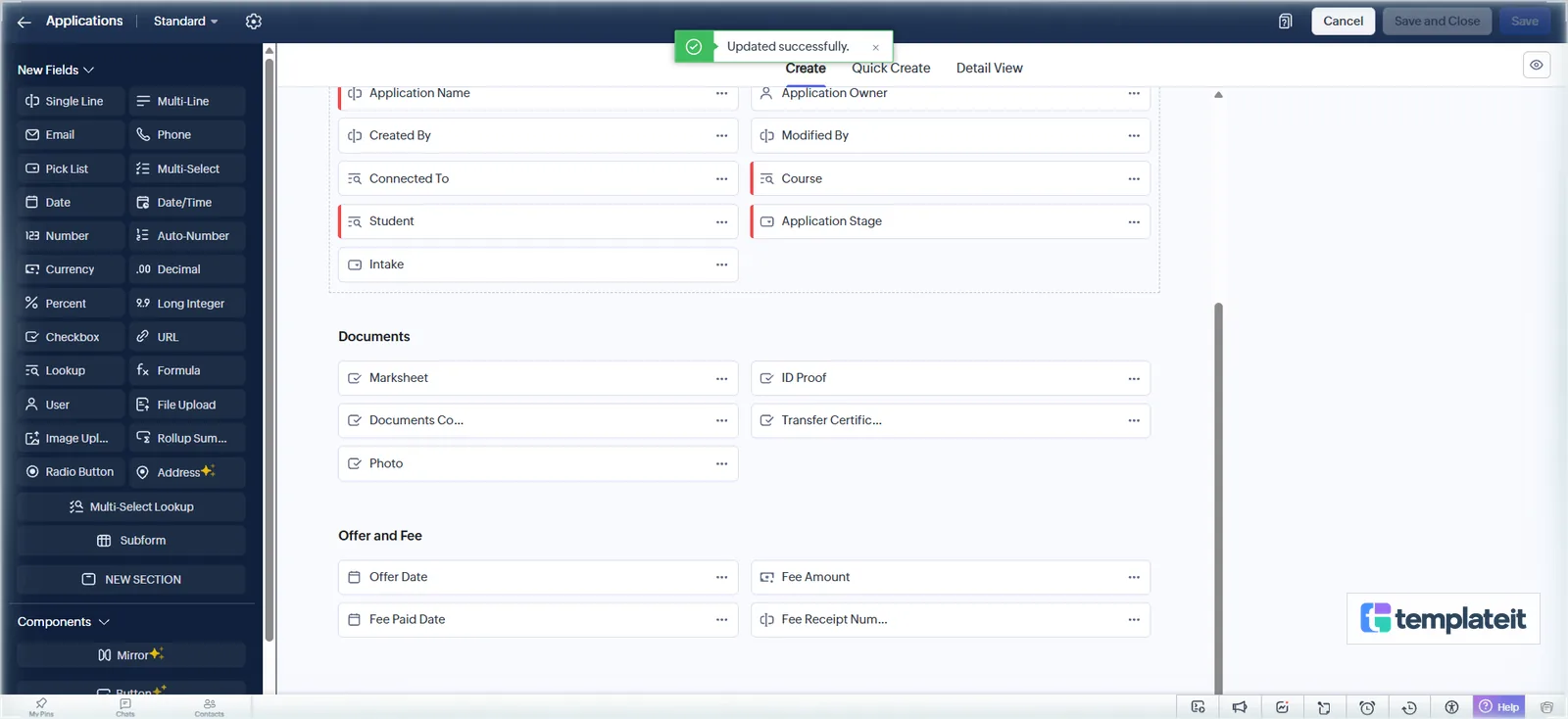Select the Multi-Select Lookup field type

[131, 507]
